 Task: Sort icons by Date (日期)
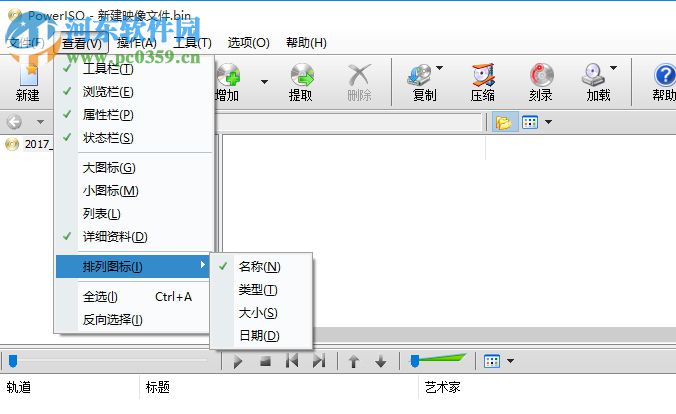pos(260,336)
